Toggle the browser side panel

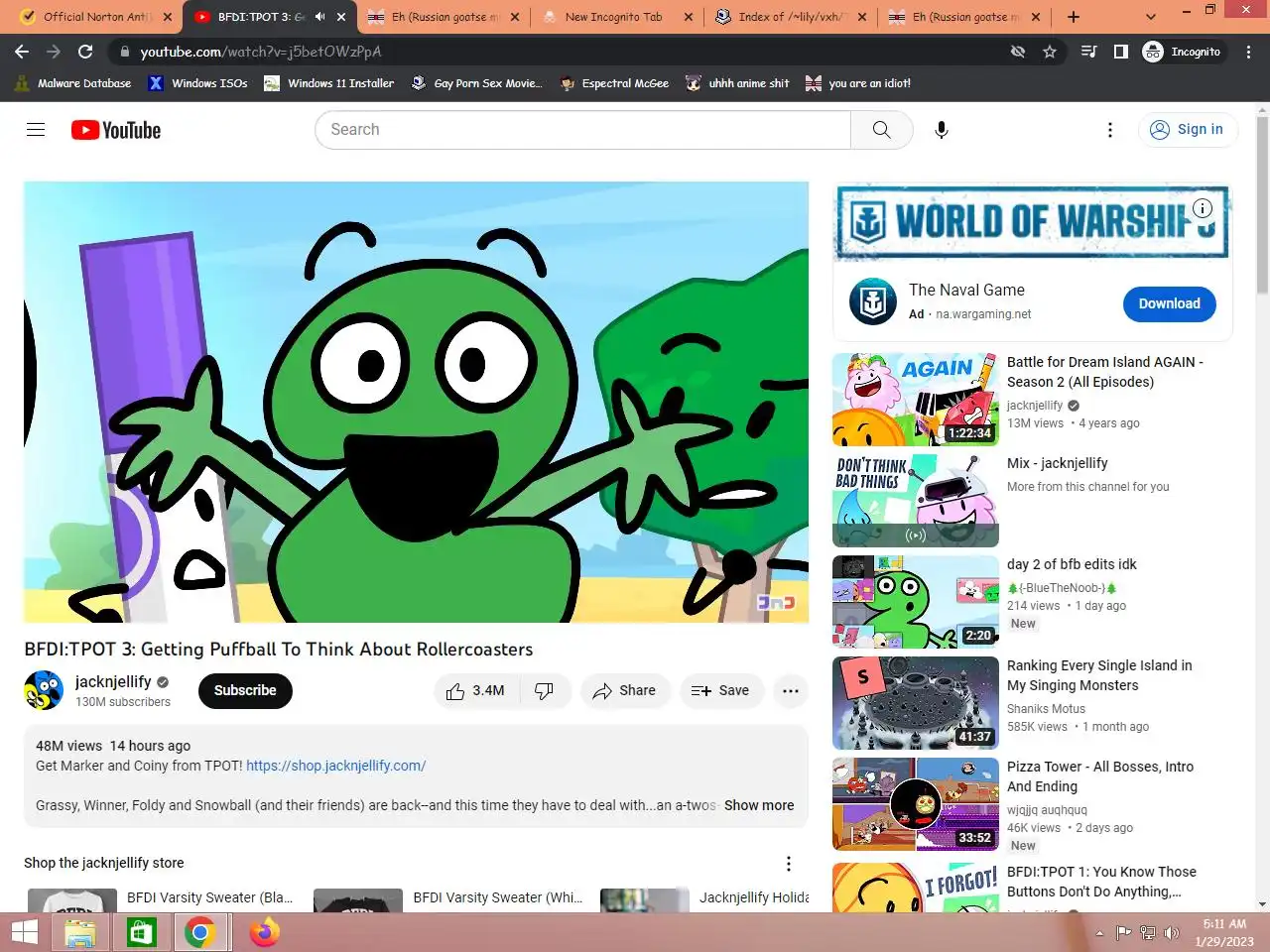1121,52
